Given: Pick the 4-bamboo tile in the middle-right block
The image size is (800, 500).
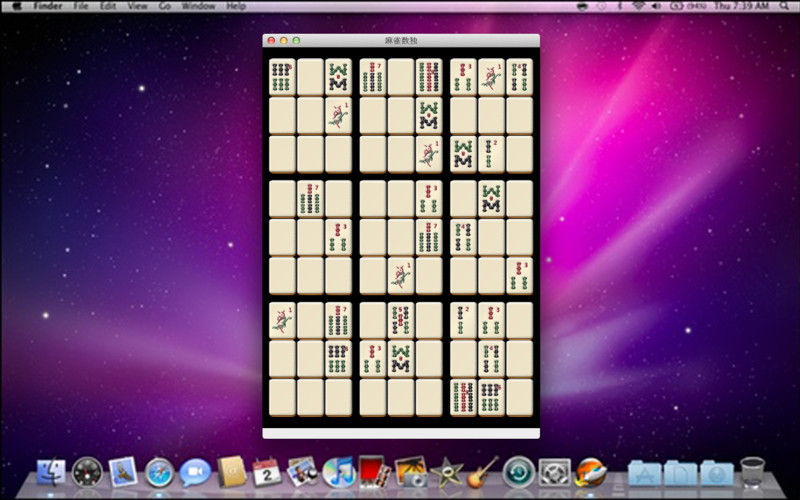Looking at the screenshot, I should (463, 237).
